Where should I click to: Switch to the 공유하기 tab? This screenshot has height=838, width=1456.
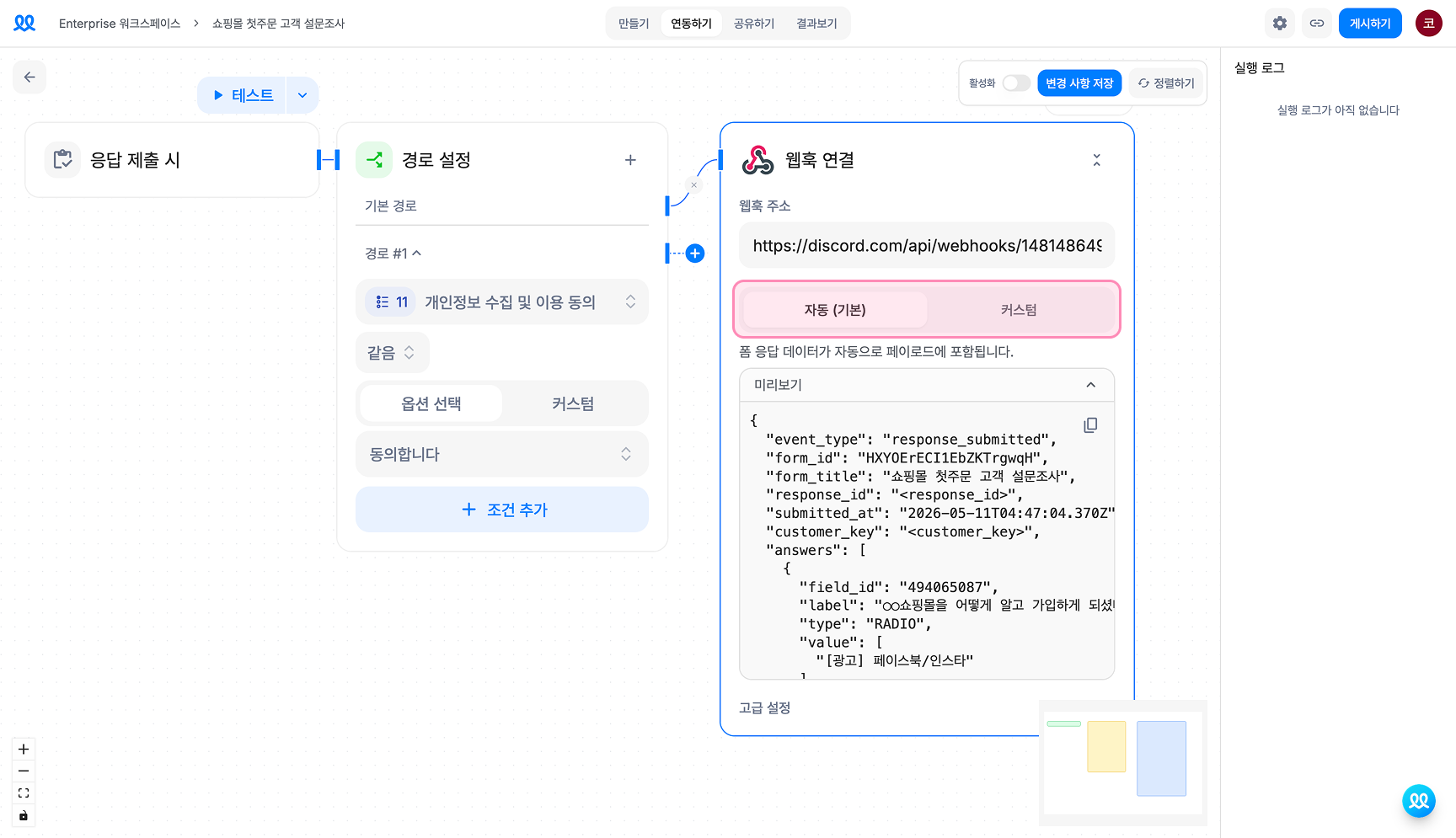click(x=754, y=24)
